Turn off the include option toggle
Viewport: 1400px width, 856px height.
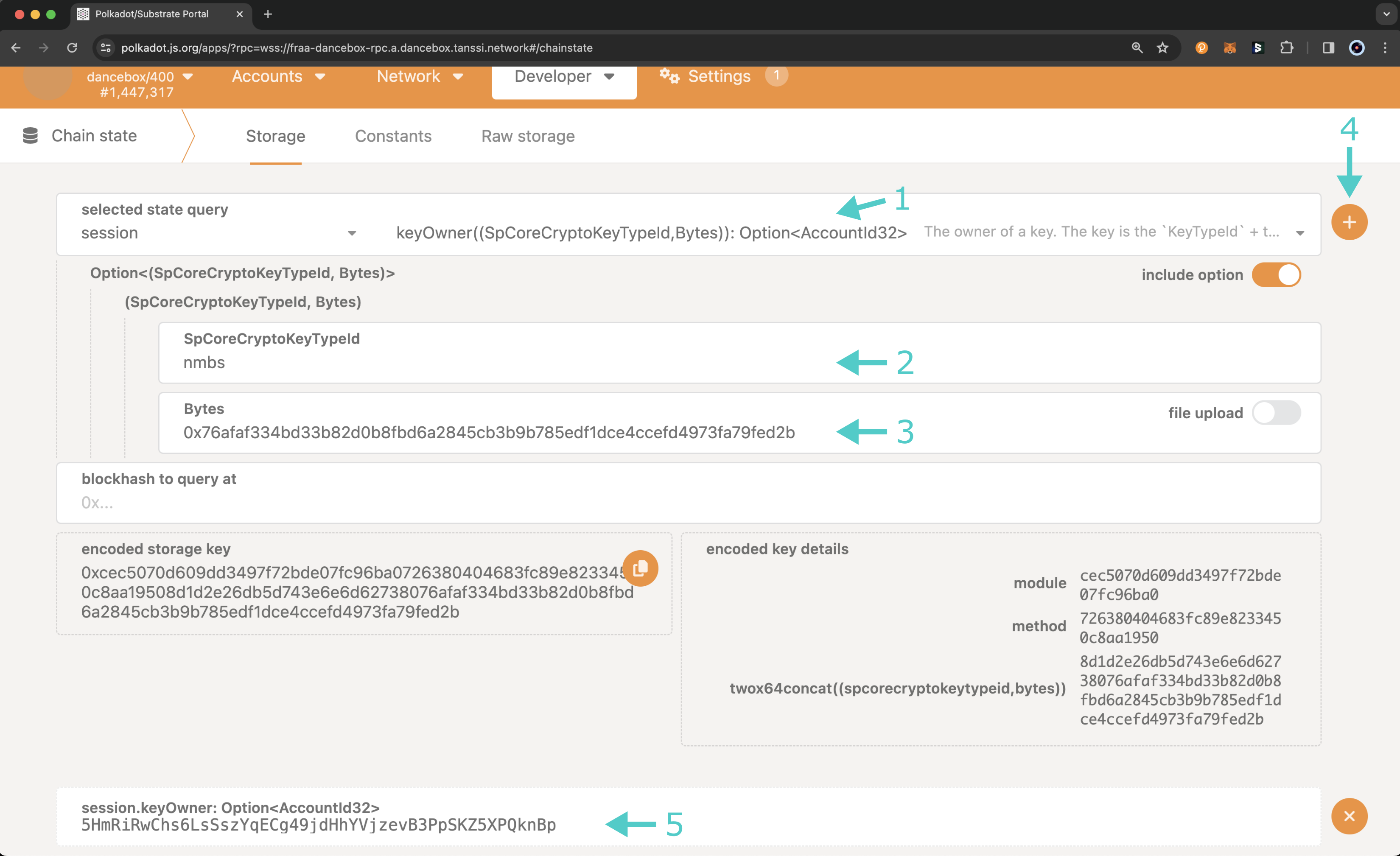pos(1276,275)
